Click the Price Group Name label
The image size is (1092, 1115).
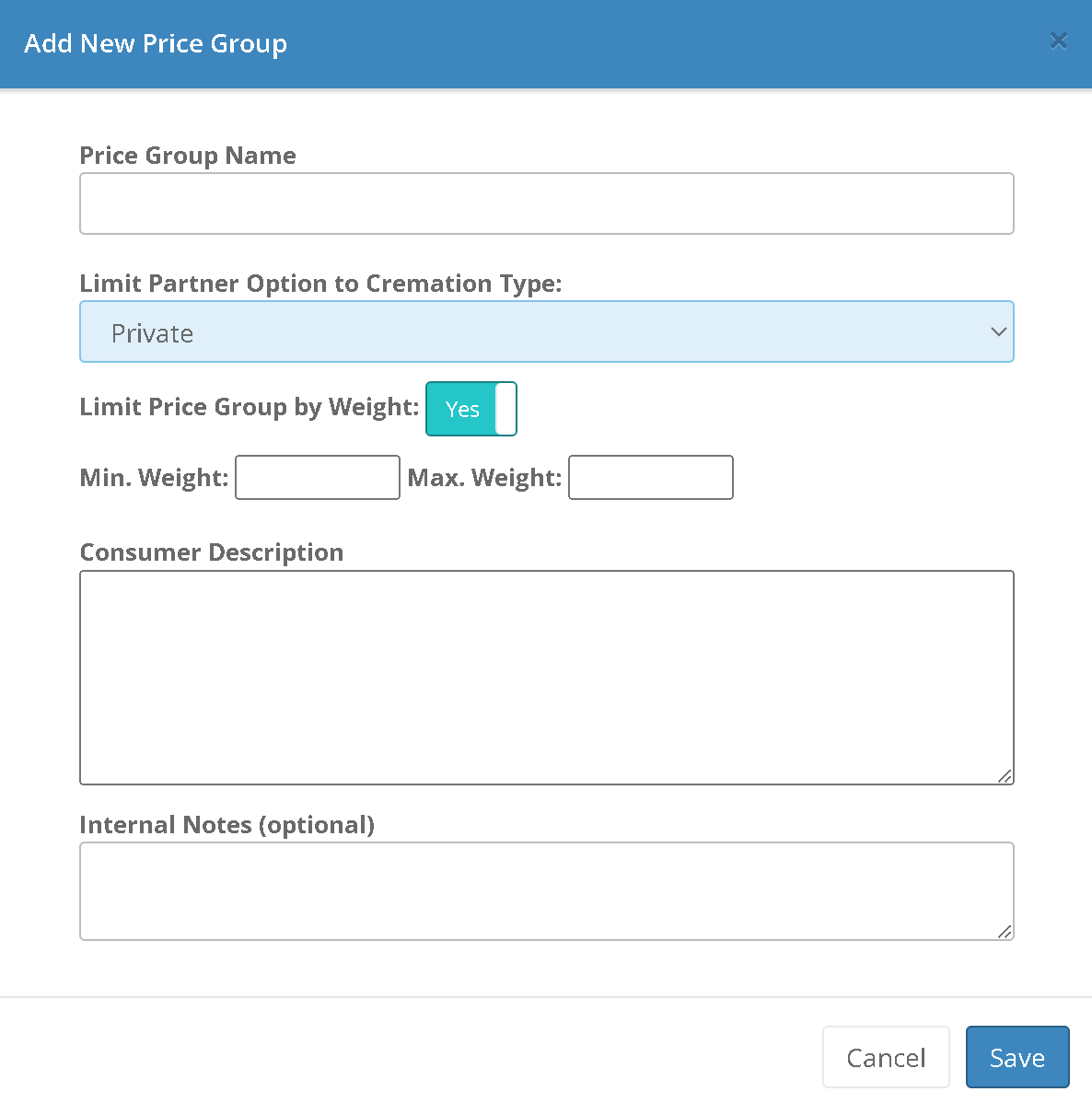[x=188, y=156]
